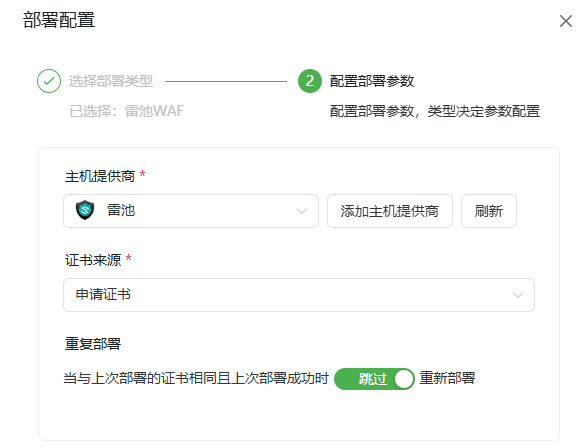Open the 申请证书 source selector
585x448 pixels.
click(x=299, y=295)
